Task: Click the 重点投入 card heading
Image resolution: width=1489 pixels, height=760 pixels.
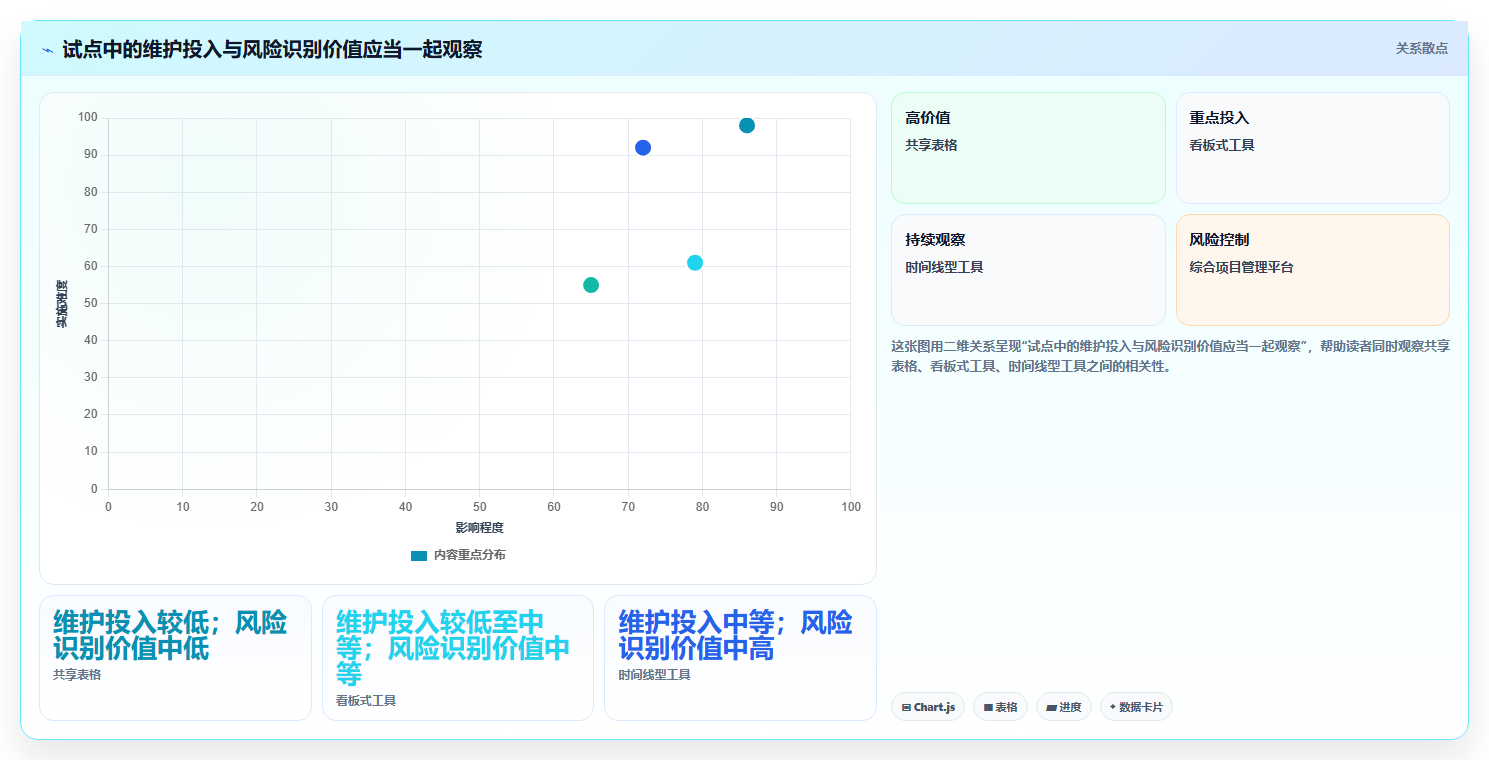Action: point(1219,118)
